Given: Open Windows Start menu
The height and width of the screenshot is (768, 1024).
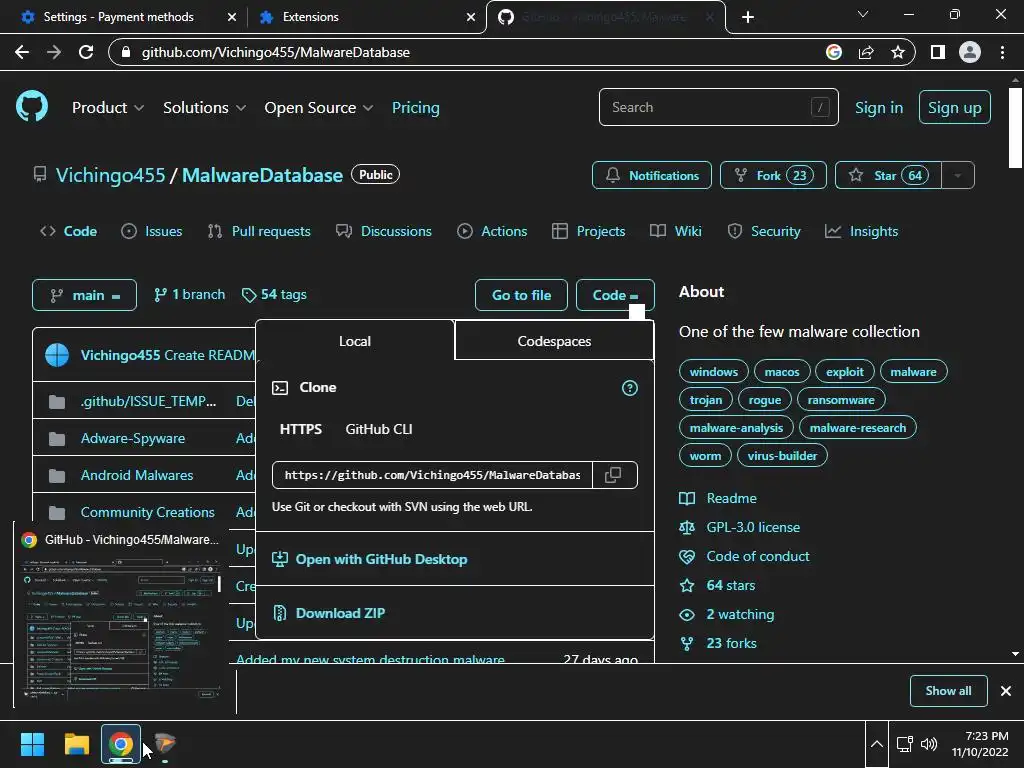Looking at the screenshot, I should pos(32,744).
